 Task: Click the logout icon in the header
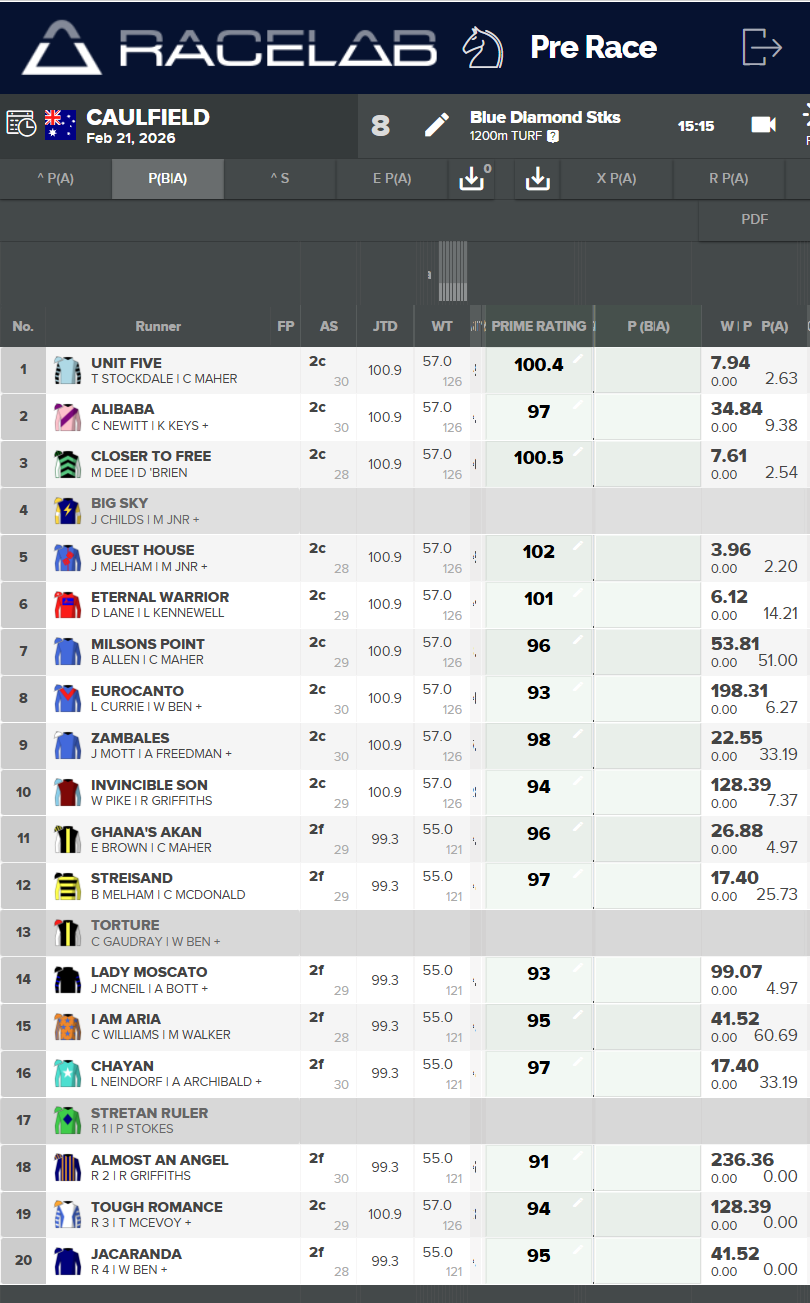coord(761,47)
